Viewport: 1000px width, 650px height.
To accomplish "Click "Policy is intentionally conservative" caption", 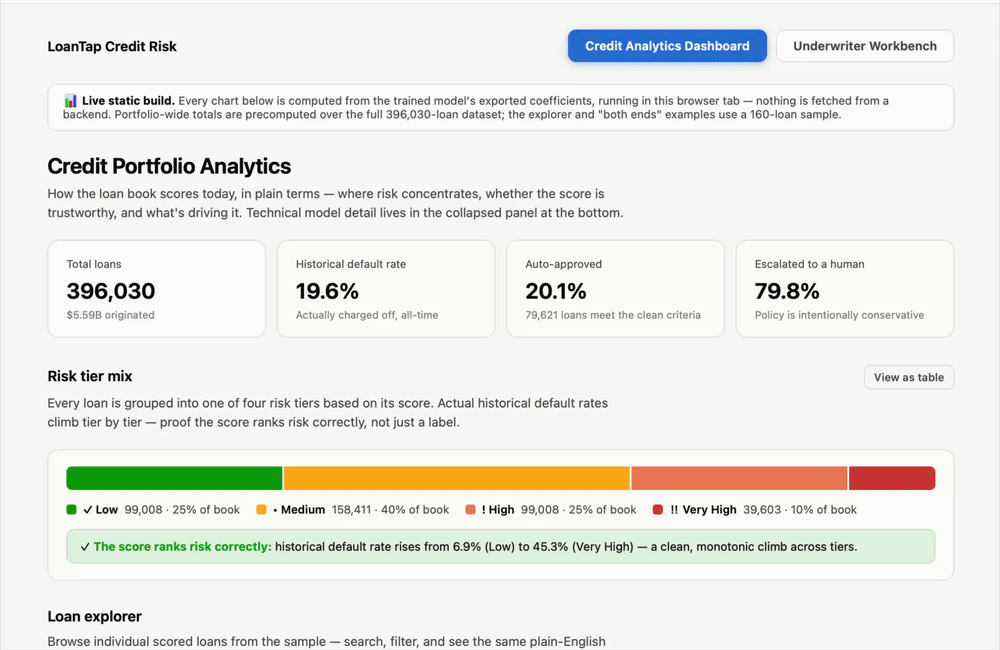I will [x=839, y=315].
